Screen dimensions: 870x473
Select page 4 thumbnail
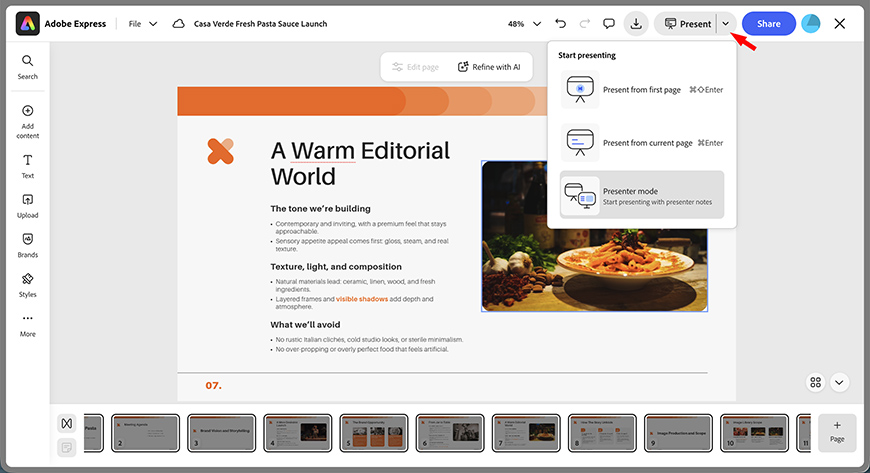pos(297,432)
